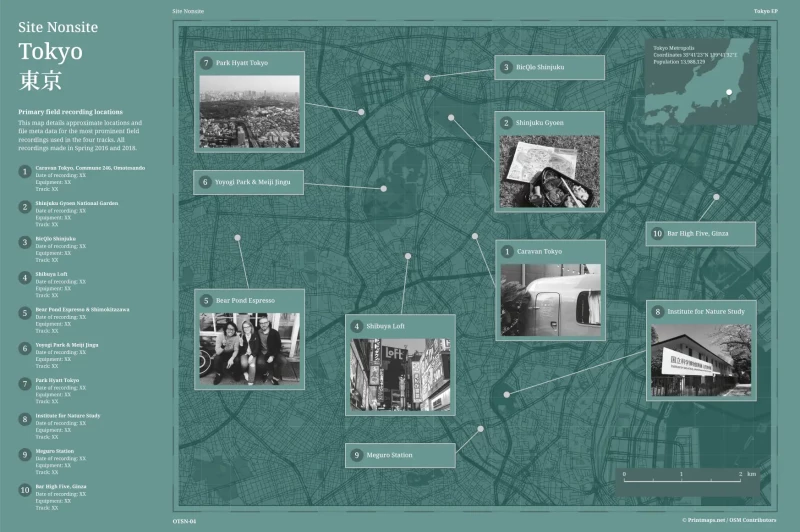Click number 5 badge on Bear Pond Espresso map card
800x532 pixels.
206,300
